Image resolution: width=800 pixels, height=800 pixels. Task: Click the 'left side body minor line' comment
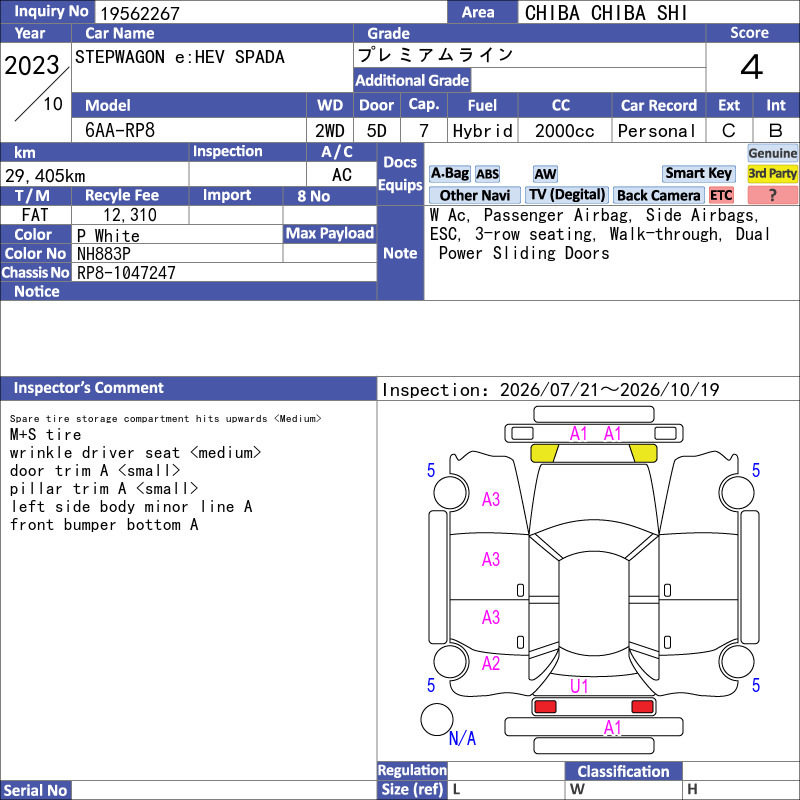pos(131,507)
